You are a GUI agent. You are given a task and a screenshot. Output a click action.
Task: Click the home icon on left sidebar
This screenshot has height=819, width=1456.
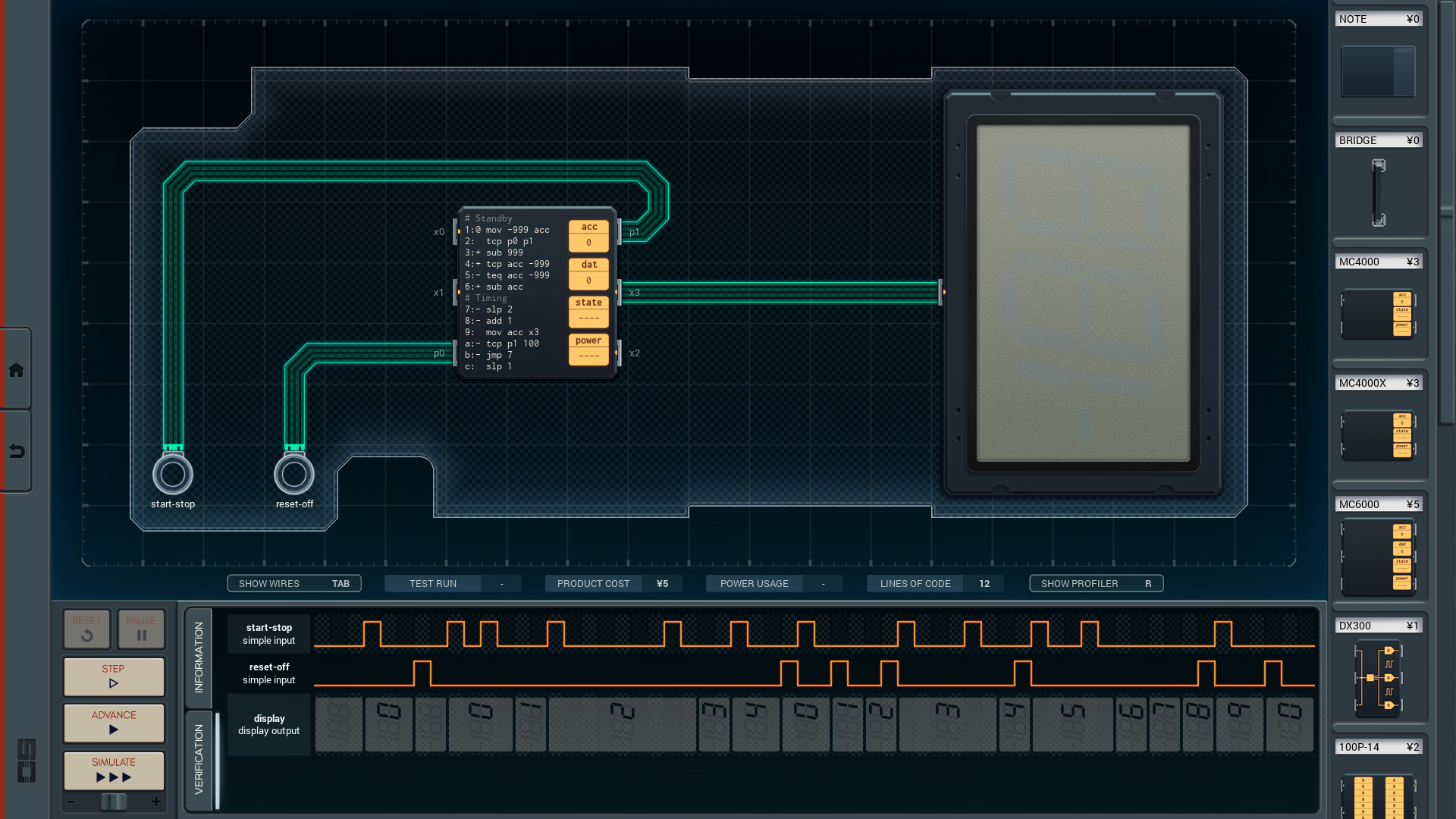tap(16, 370)
